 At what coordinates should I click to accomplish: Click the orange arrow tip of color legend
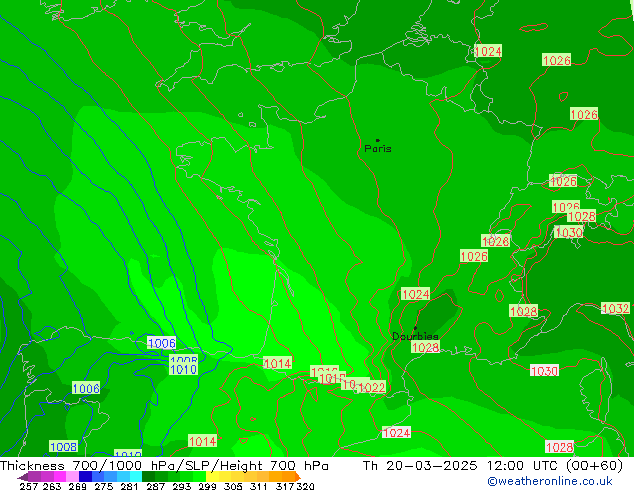(x=298, y=476)
